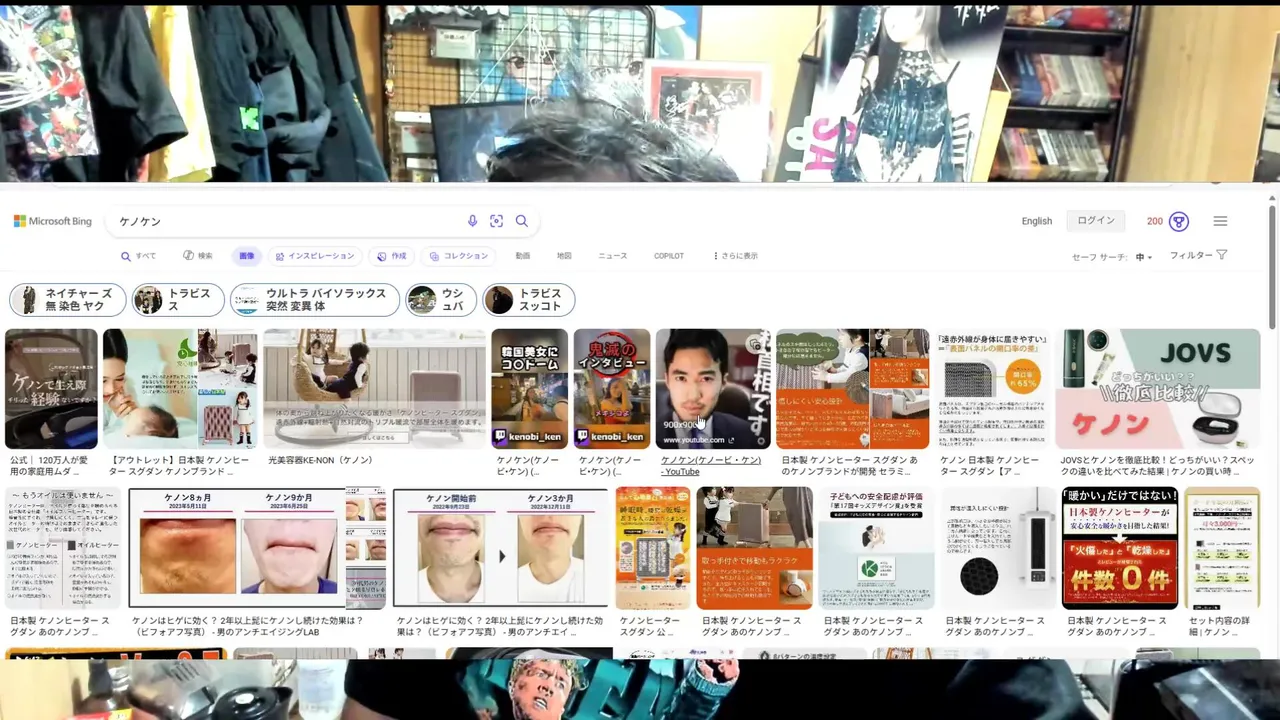Open the 公式 120万人が愛用 image
Viewport: 1280px width, 720px height.
tap(51, 389)
